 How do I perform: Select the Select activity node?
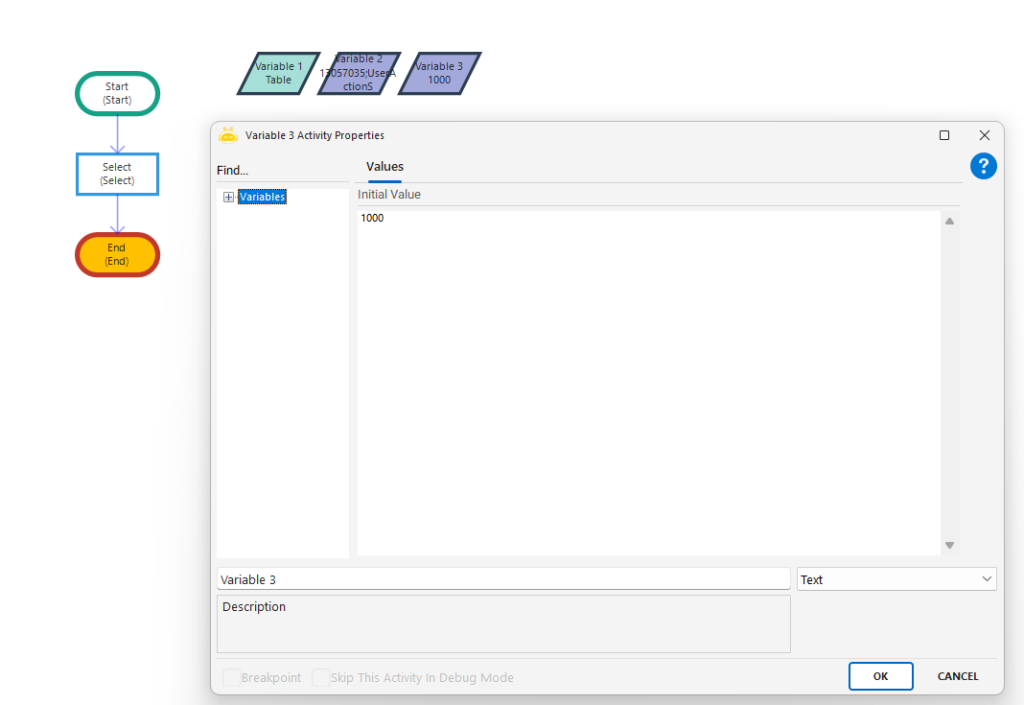pyautogui.click(x=117, y=174)
